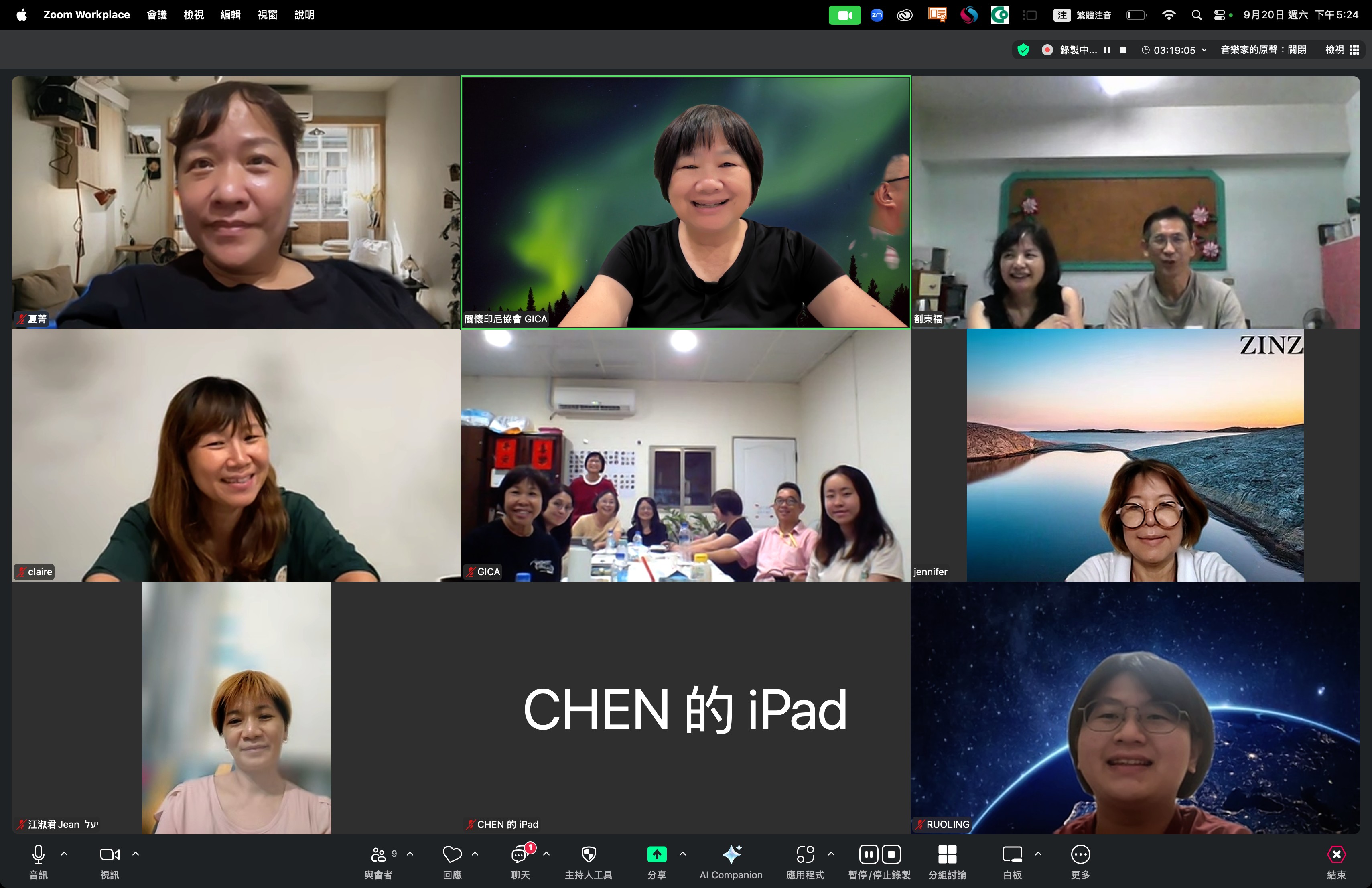Toggle camera with Video button
The width and height of the screenshot is (1372, 888).
click(x=110, y=855)
